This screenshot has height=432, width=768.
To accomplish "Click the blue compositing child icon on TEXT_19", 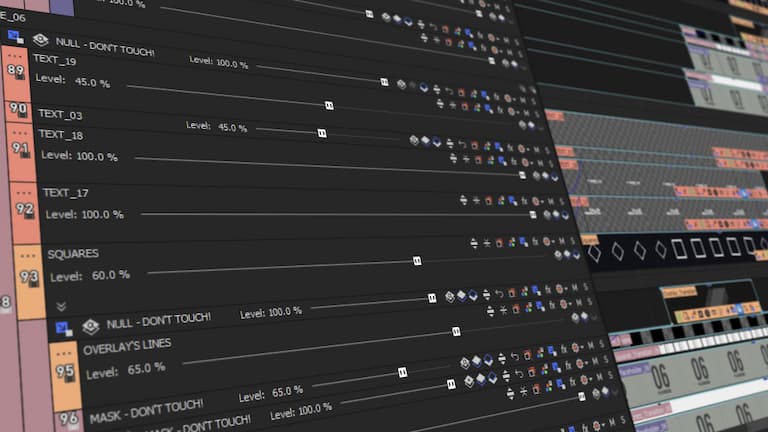I will point(489,108).
